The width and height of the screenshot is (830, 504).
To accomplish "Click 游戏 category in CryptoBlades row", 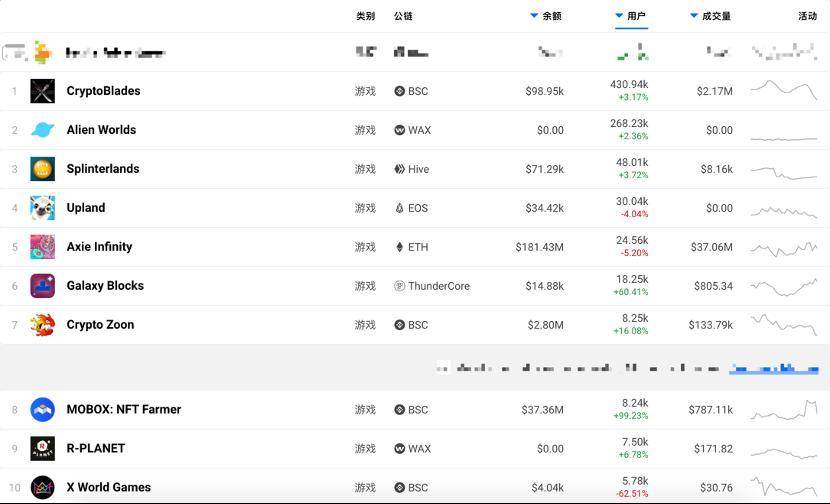I will click(x=365, y=91).
